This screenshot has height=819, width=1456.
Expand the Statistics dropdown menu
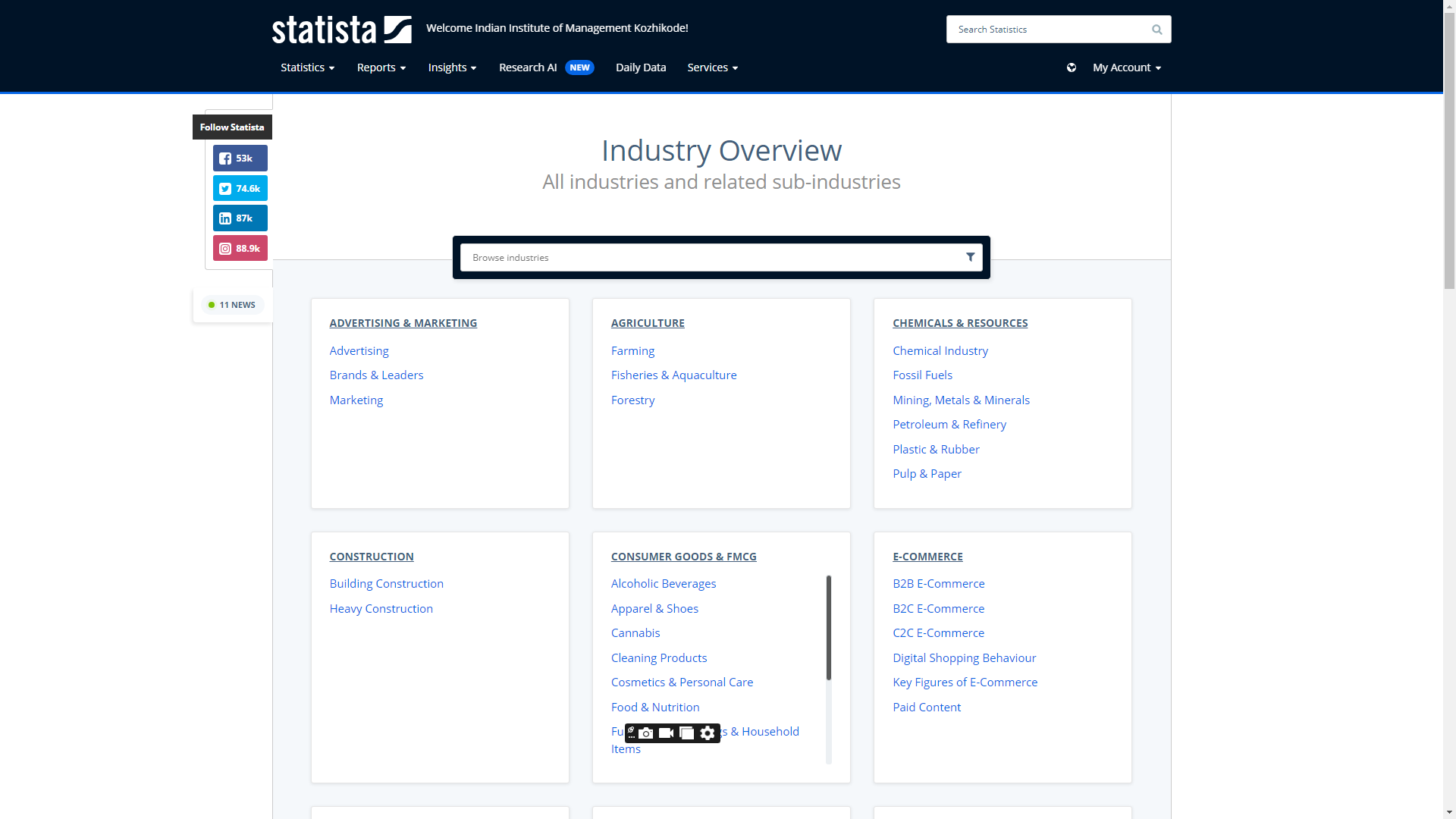pos(307,67)
